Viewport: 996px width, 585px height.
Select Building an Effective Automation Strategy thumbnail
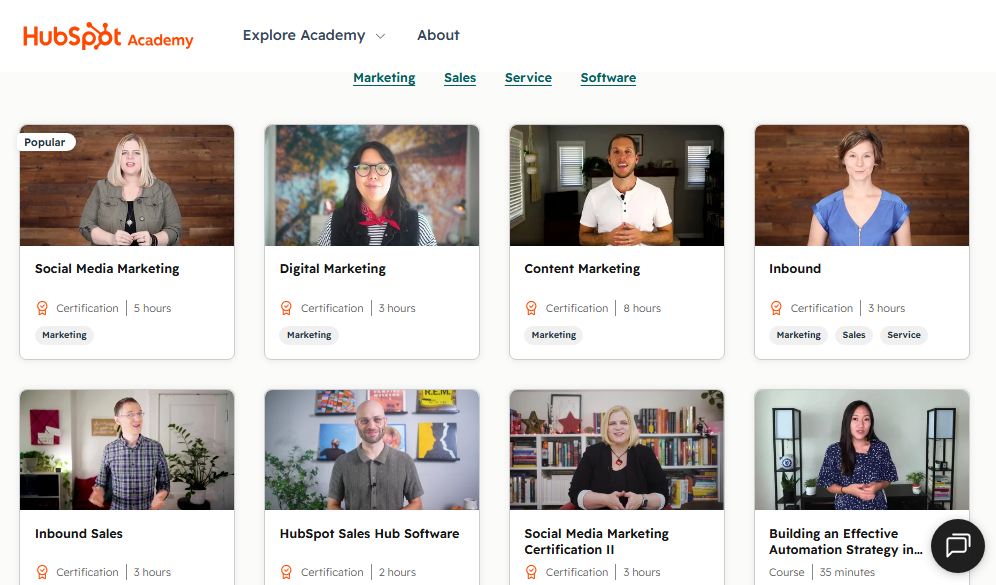coord(862,450)
